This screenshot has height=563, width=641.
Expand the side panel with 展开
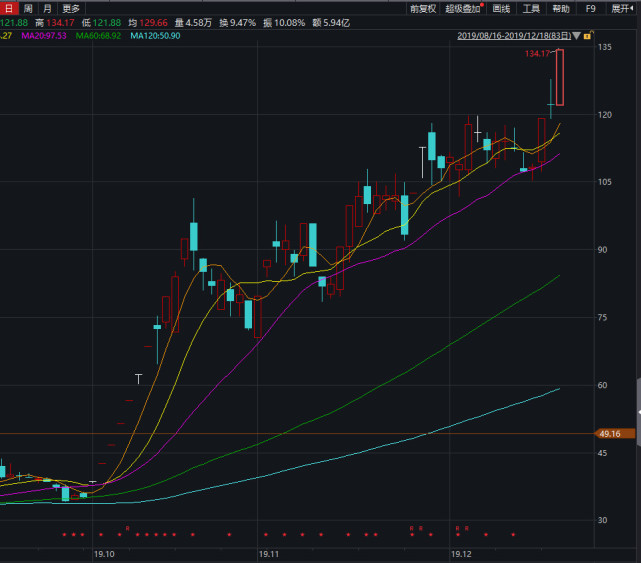(623, 9)
